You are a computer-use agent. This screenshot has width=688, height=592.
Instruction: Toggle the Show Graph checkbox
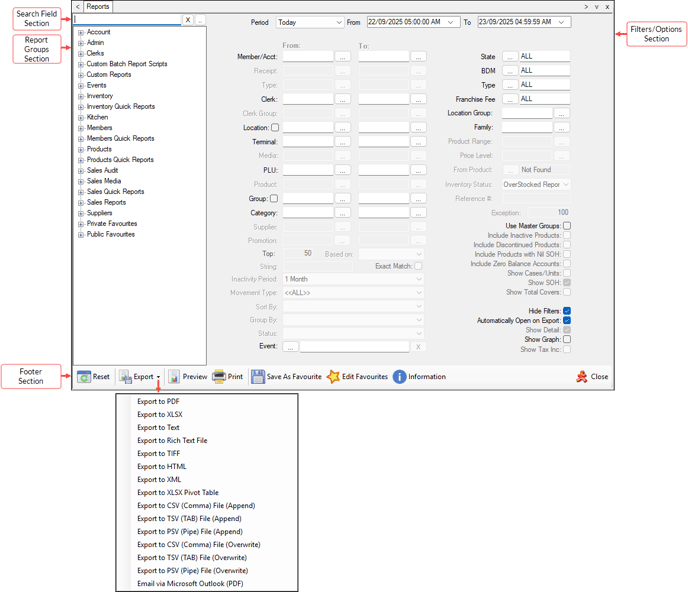[567, 340]
